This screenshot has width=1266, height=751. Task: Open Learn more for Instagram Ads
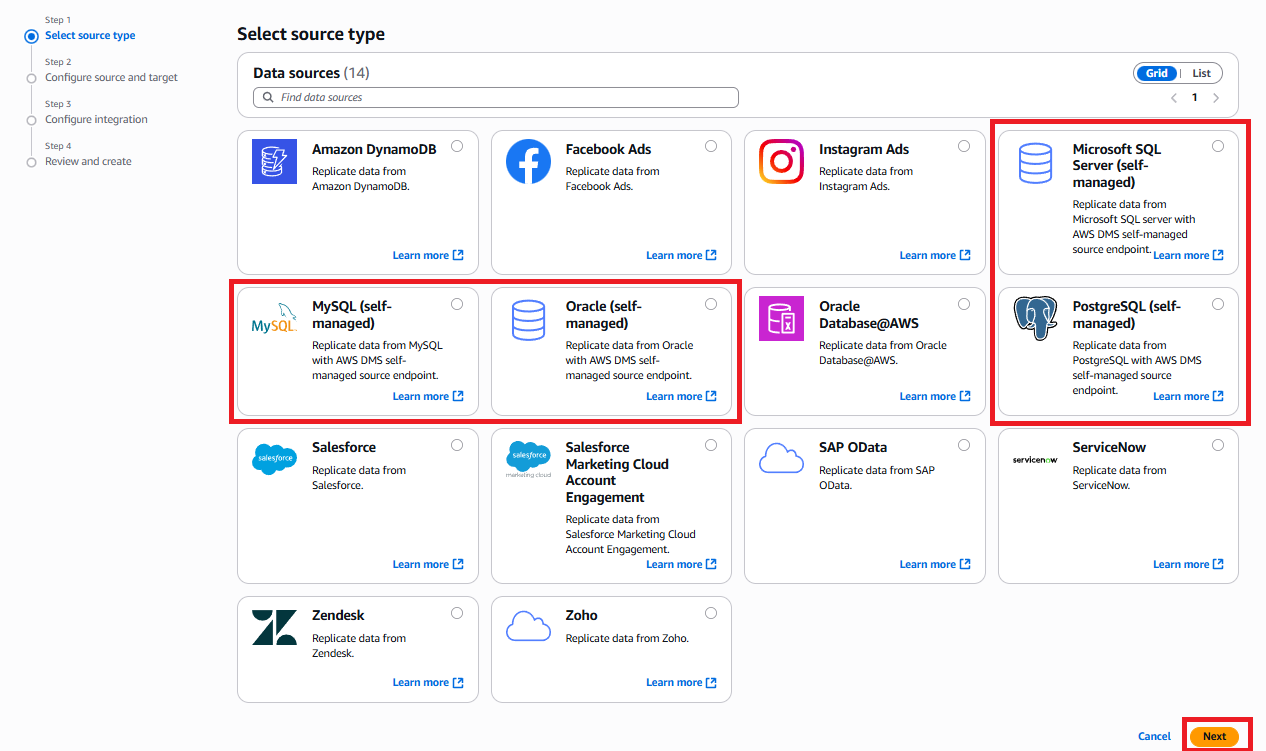pyautogui.click(x=935, y=255)
